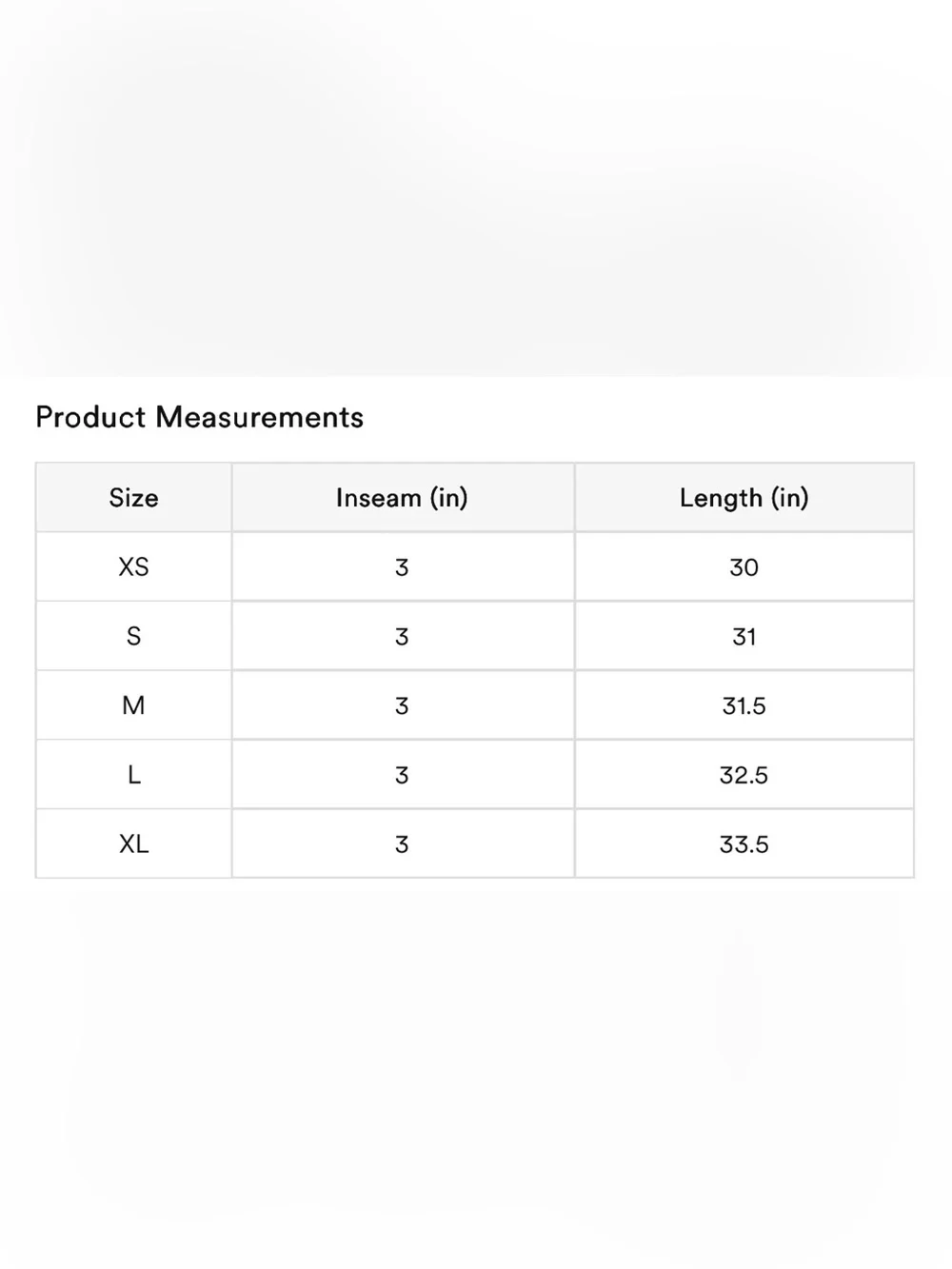Click the L size cell
Screen dimensions: 952x1269
click(133, 775)
